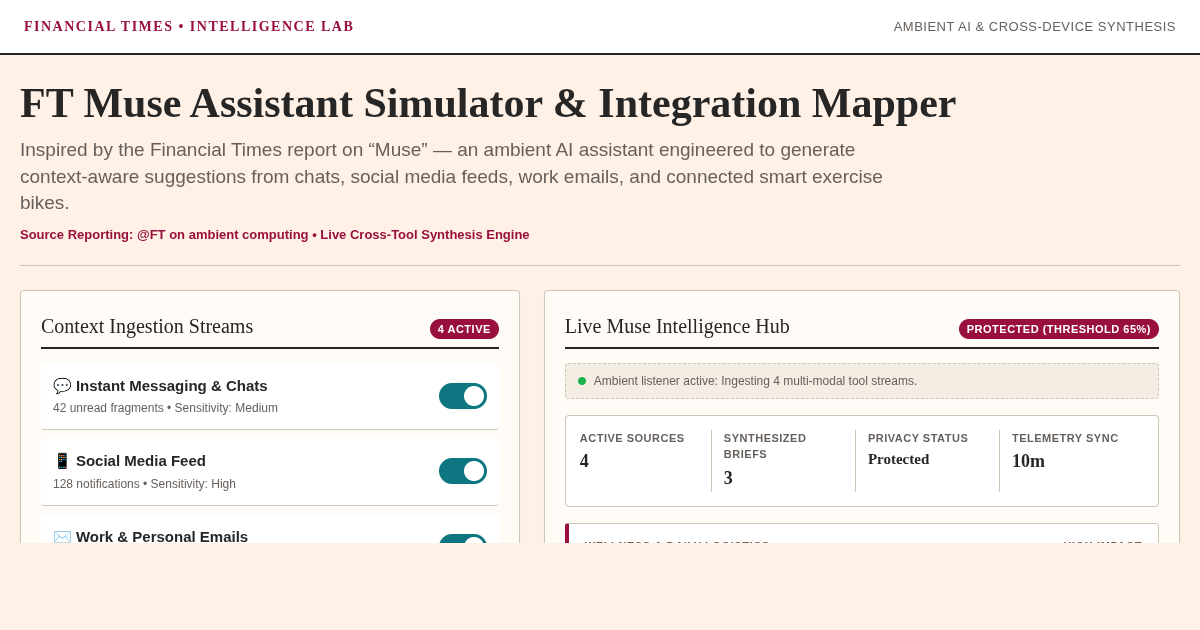Toggle Work & Personal Emails stream switch
This screenshot has width=1200, height=630.
tap(463, 539)
